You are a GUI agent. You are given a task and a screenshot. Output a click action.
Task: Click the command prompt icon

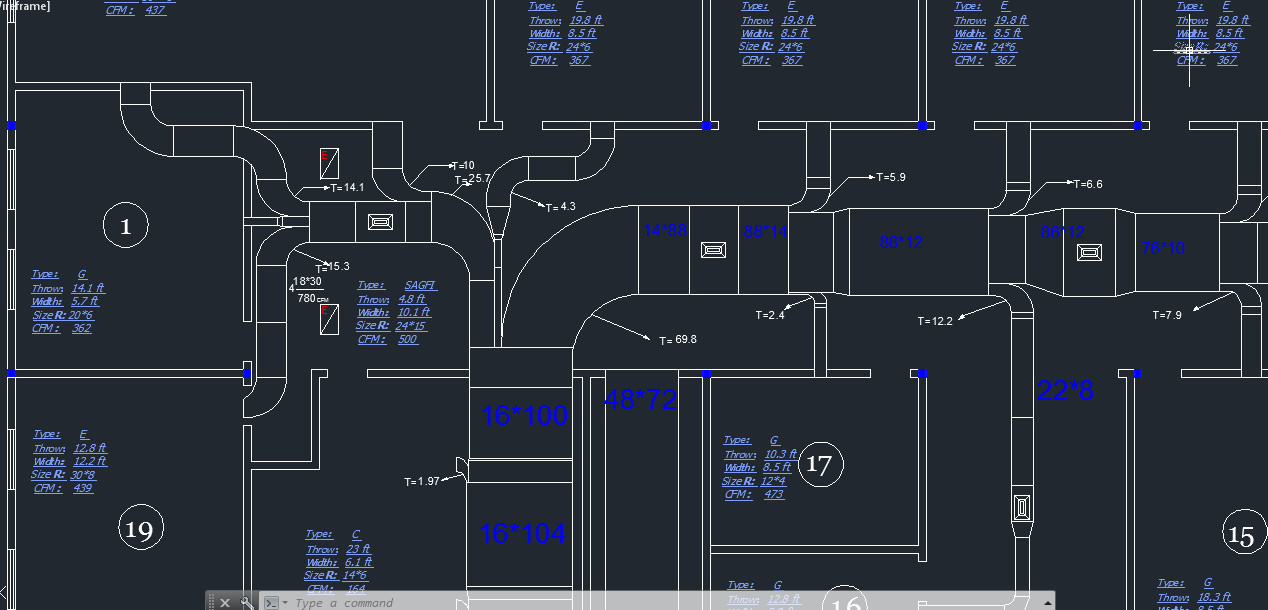coord(270,603)
